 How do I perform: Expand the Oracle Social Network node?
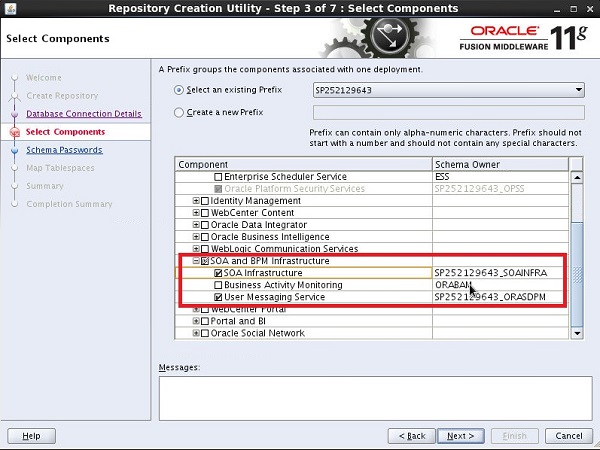(196, 333)
